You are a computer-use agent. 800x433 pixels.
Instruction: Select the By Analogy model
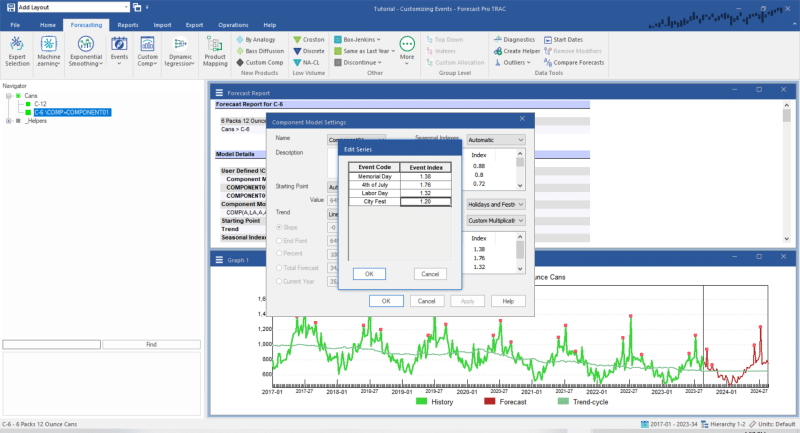(256, 39)
